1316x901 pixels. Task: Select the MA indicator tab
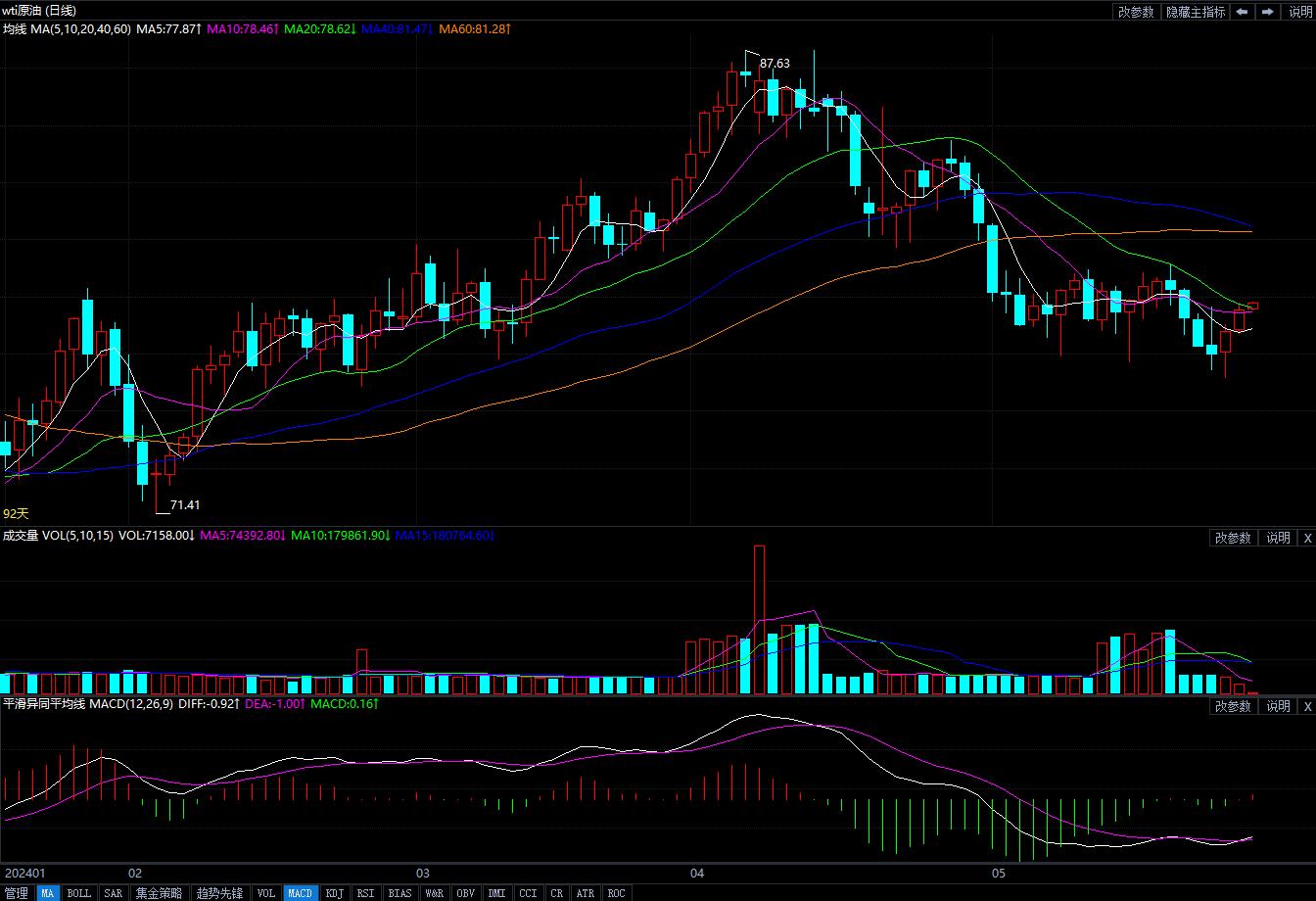click(x=48, y=893)
